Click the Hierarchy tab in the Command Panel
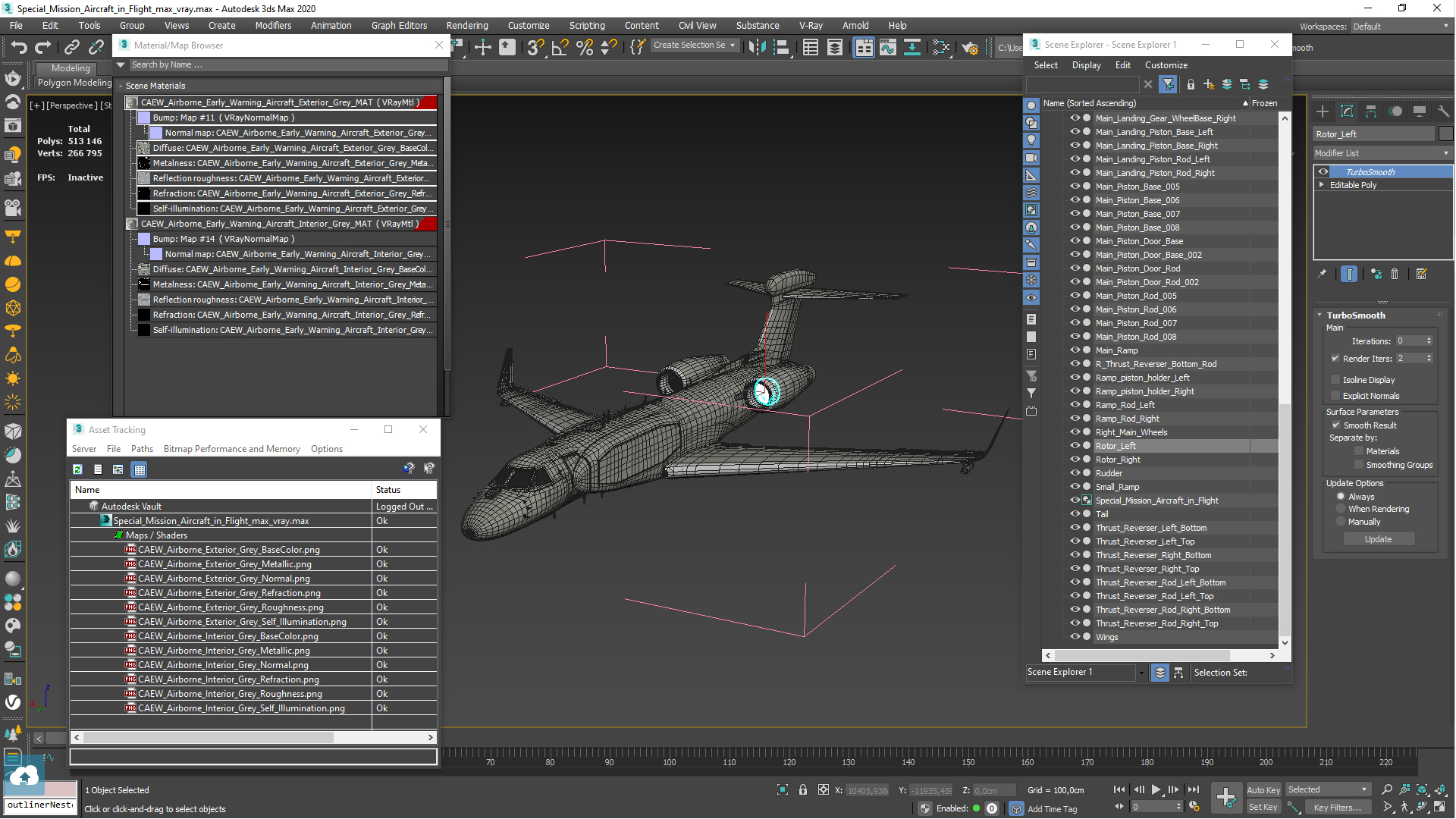 point(1371,111)
